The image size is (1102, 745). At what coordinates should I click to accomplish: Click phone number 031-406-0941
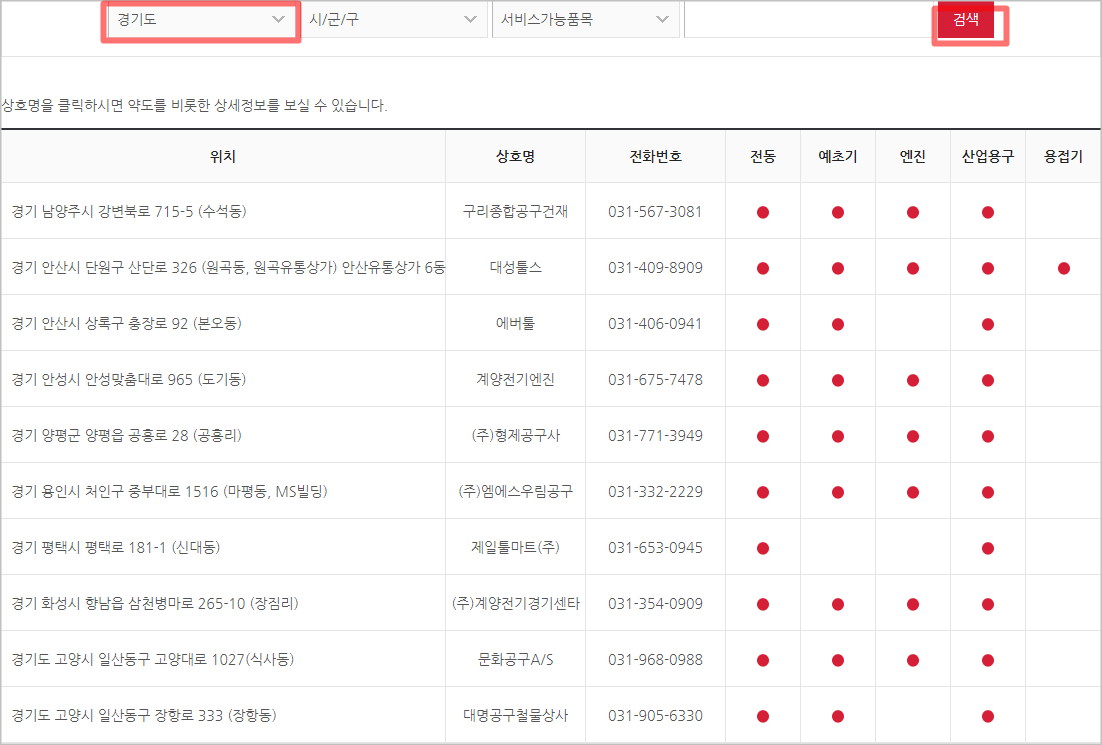(655, 323)
